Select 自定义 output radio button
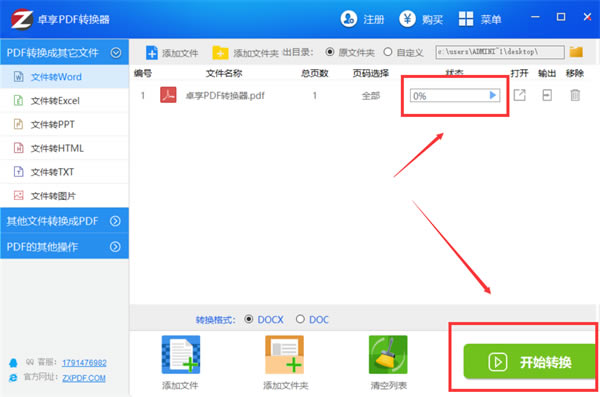This screenshot has width=600, height=397. coord(388,52)
